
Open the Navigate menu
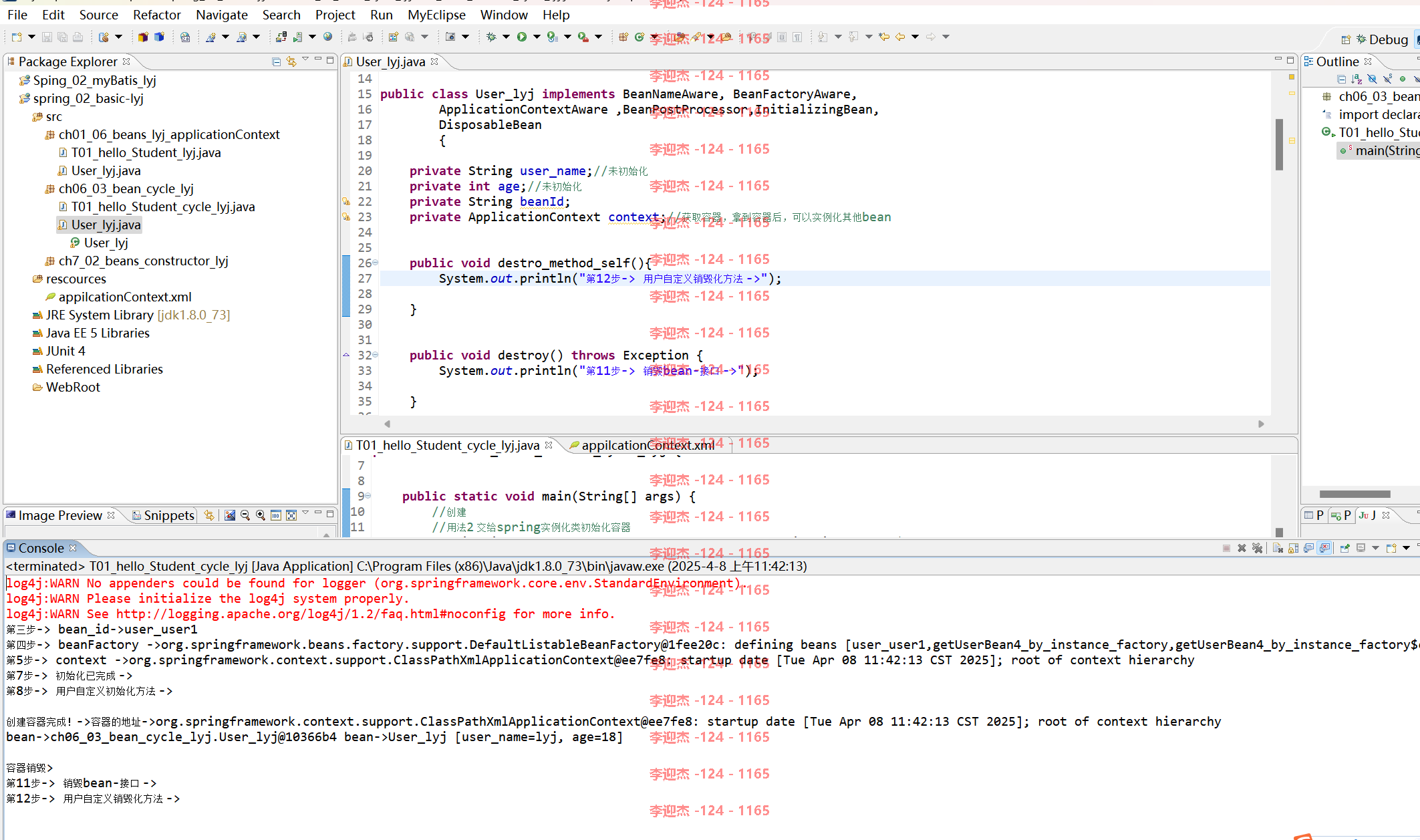222,15
